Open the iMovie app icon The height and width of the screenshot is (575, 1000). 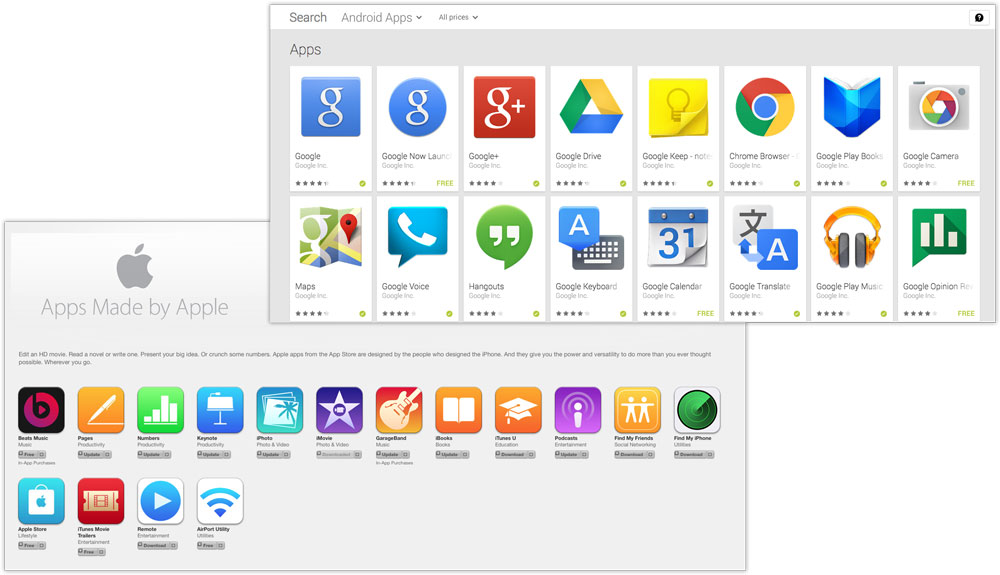[x=339, y=410]
